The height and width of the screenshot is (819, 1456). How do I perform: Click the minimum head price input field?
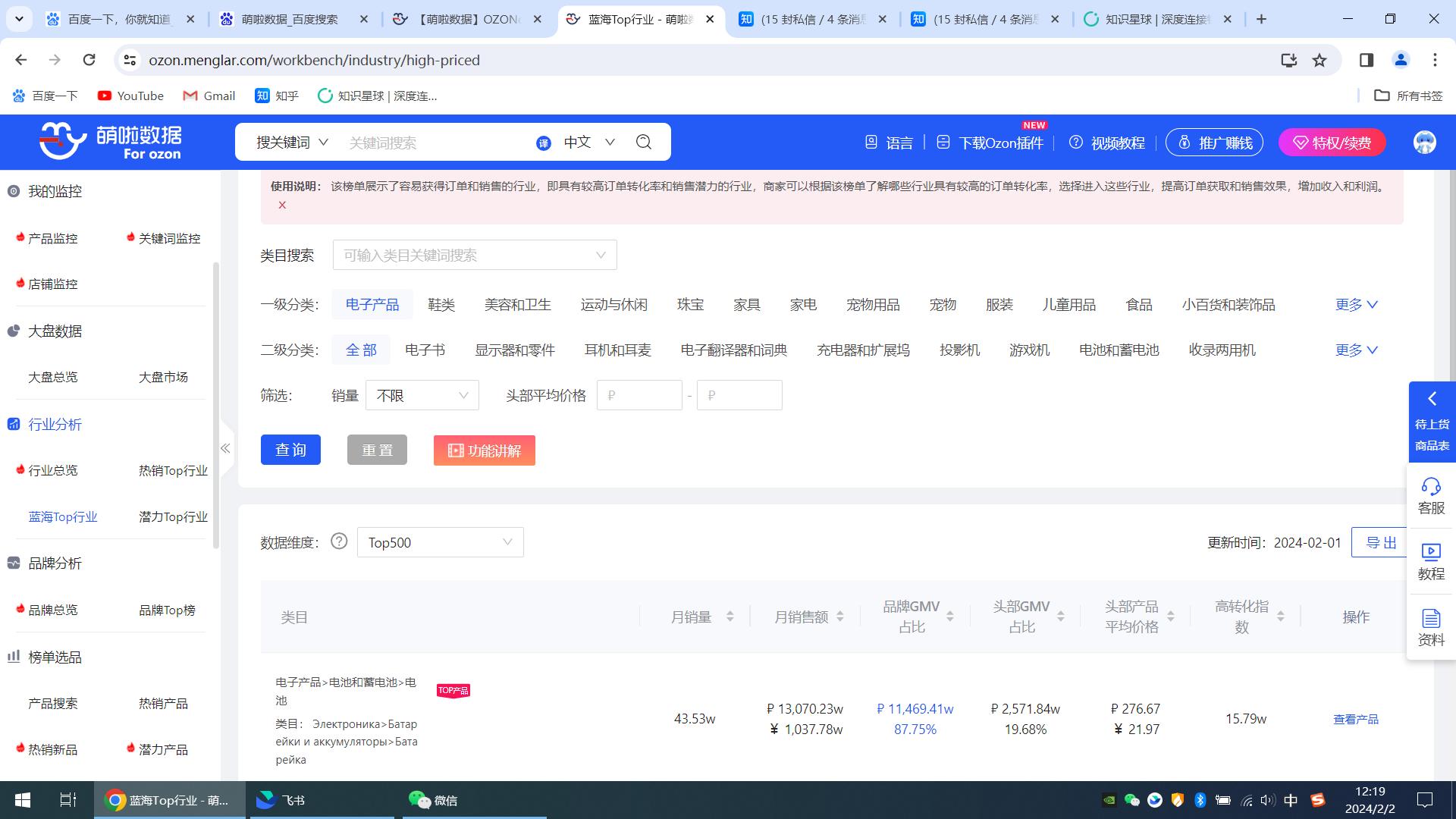[x=639, y=395]
